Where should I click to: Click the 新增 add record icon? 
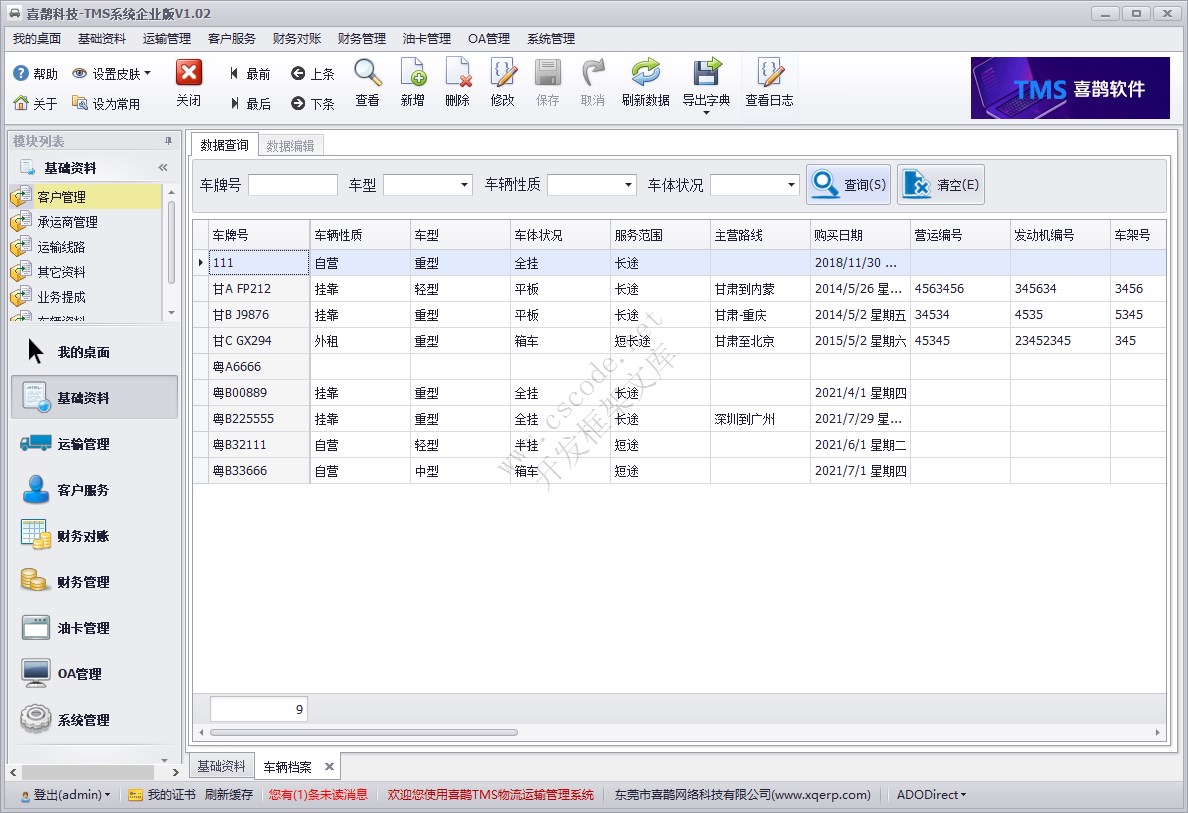tap(413, 73)
